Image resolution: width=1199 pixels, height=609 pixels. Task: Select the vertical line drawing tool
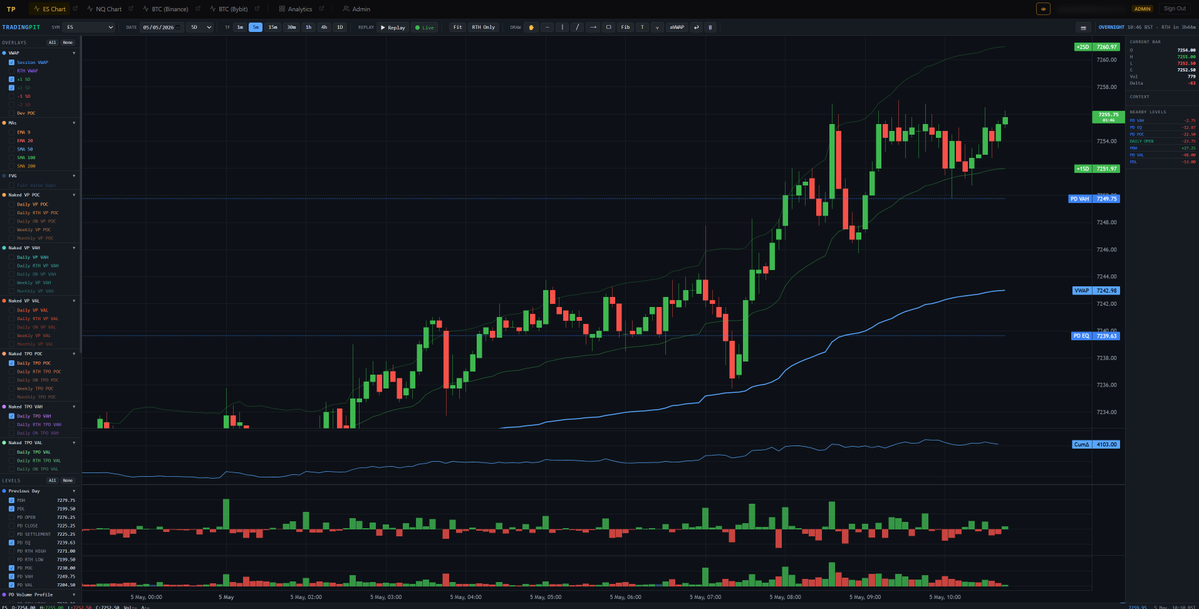[x=562, y=27]
